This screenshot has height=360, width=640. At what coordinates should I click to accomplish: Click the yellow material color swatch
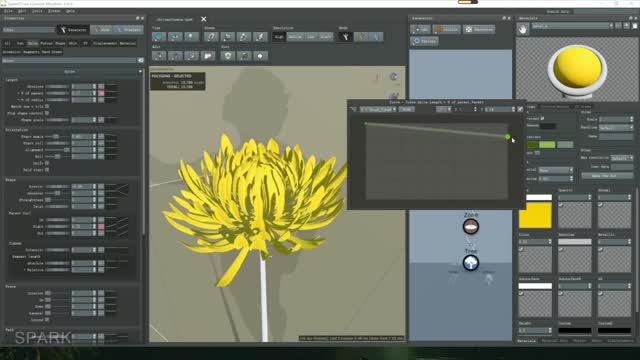tap(535, 216)
